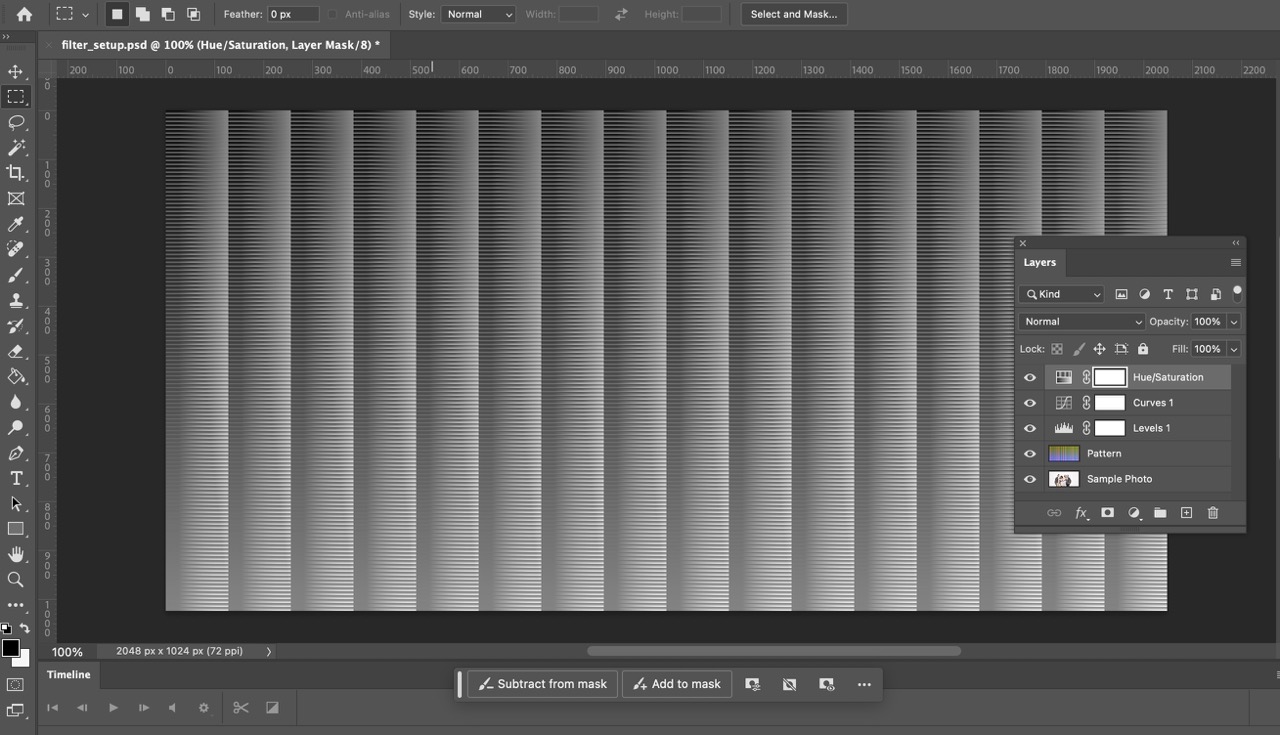The image size is (1280, 735).
Task: Switch to the Layers panel tab
Action: [1039, 262]
